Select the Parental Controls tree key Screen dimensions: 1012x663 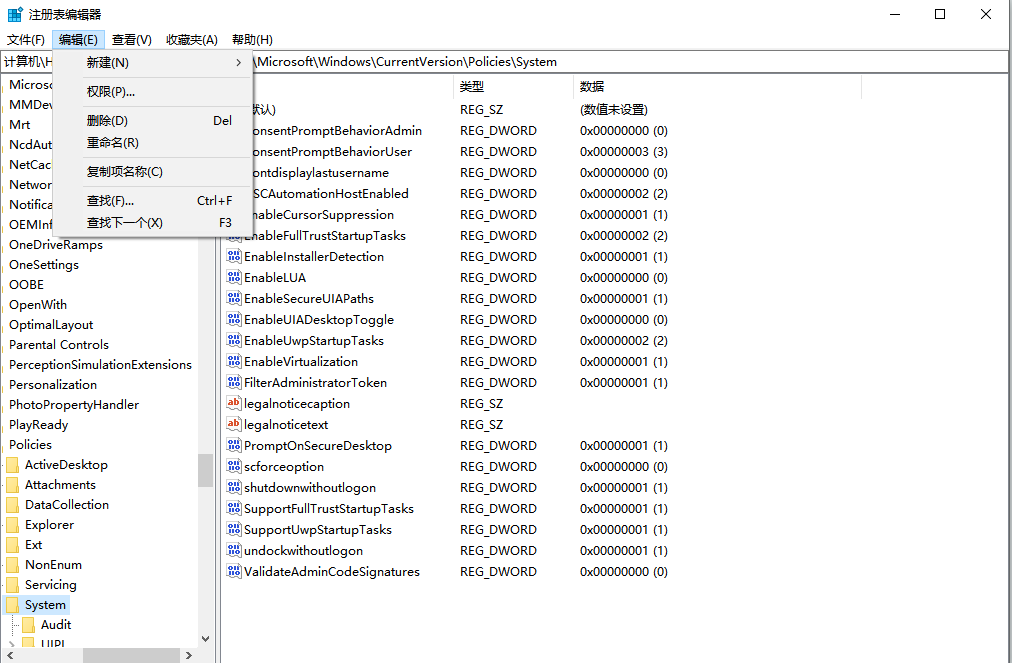(x=59, y=345)
